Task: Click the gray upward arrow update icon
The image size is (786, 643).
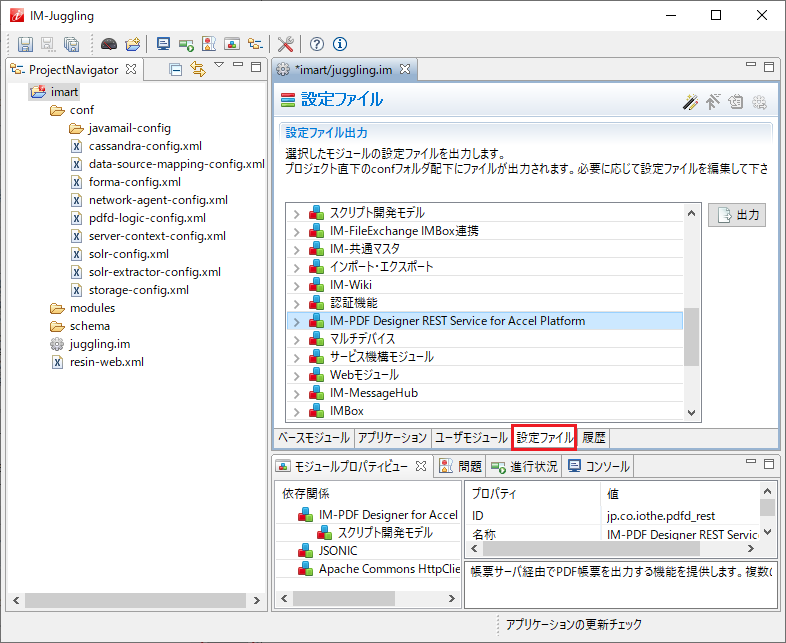Action: pyautogui.click(x=713, y=102)
